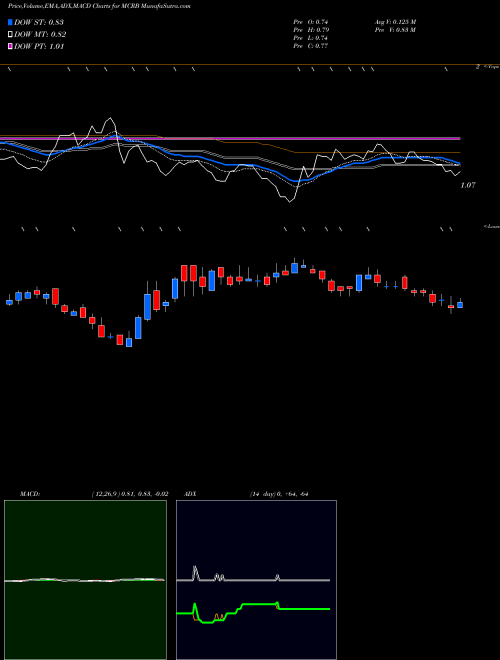Click MACD parameters '(12,26,9) 0.81, 0.83, -0.02'
Viewport: 500px width, 660px height.
tap(130, 494)
